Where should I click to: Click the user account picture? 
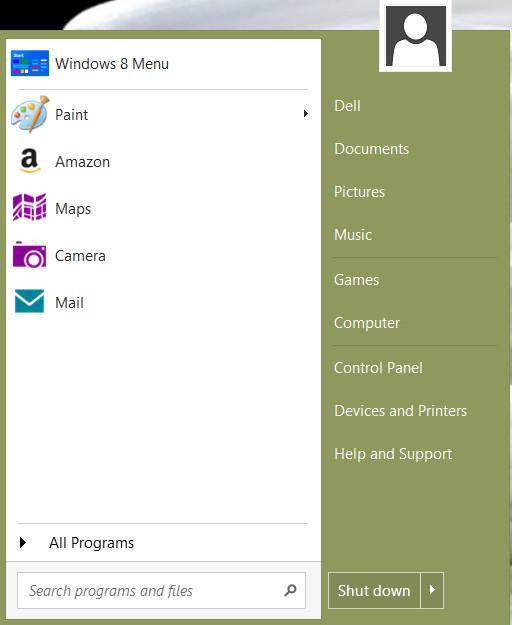pos(416,36)
